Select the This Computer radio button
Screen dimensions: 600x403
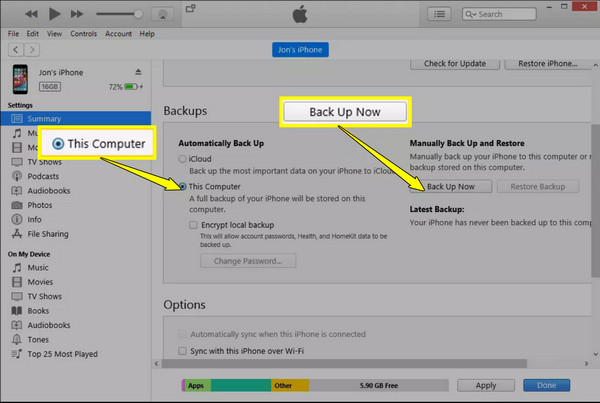(183, 186)
